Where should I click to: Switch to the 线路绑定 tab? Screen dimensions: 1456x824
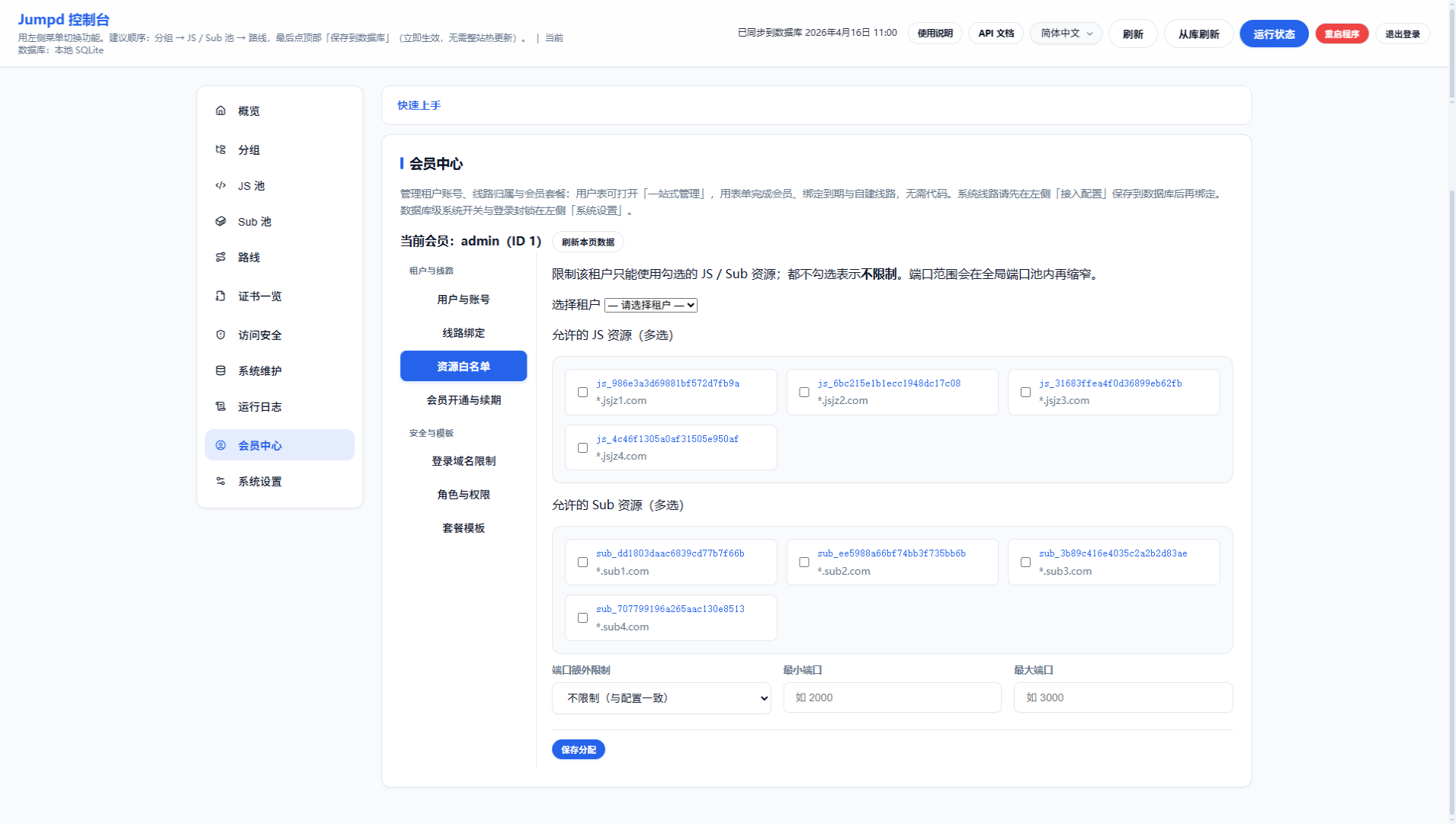pos(463,333)
